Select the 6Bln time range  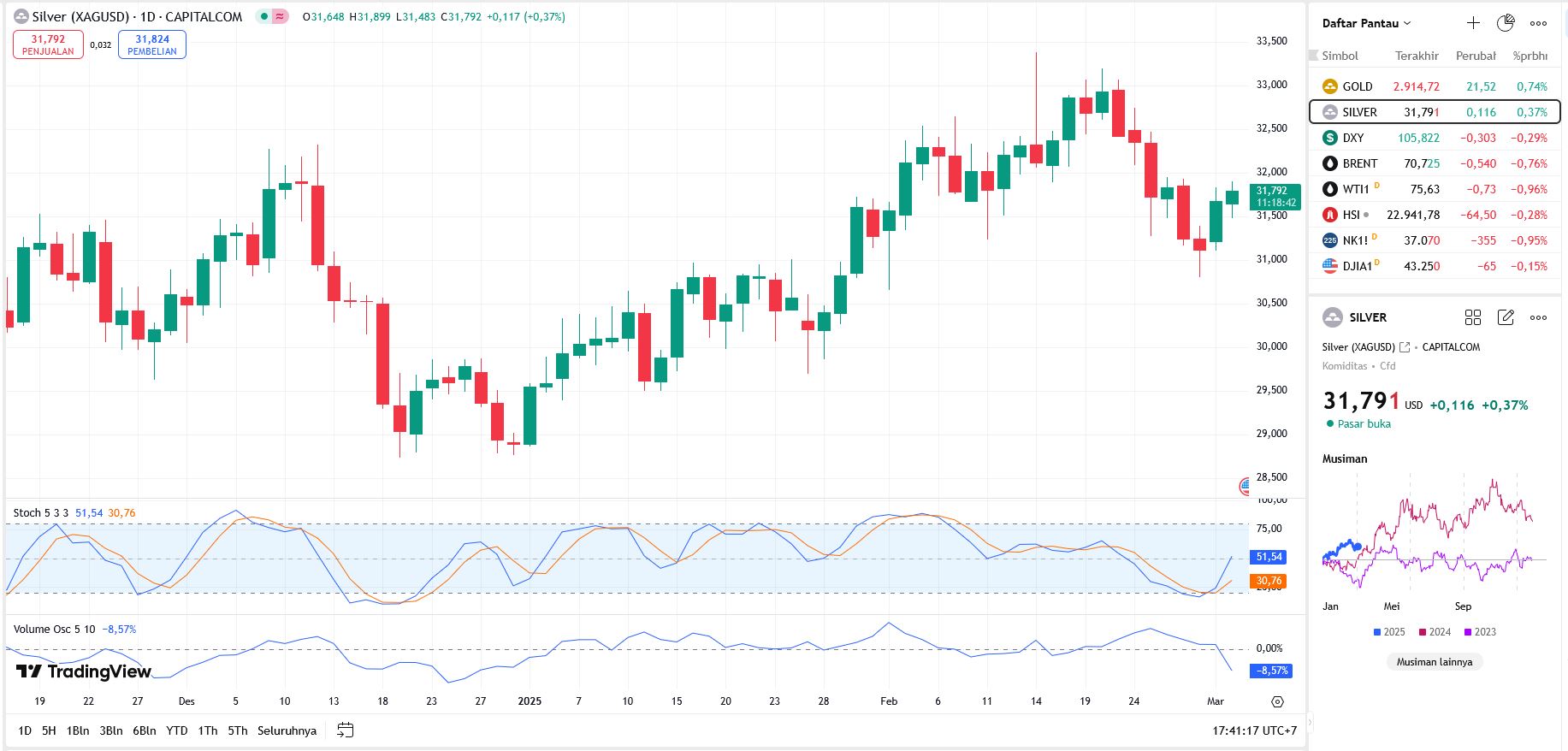144,730
